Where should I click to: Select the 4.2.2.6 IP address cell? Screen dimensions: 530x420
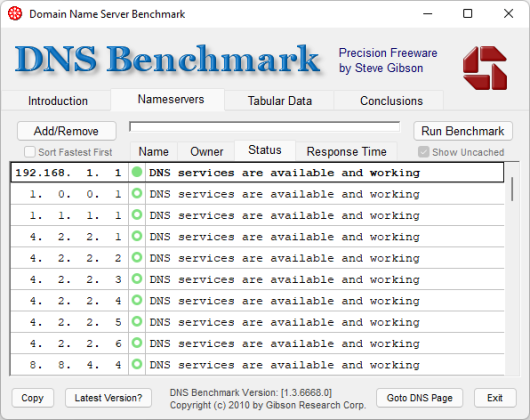coord(69,343)
